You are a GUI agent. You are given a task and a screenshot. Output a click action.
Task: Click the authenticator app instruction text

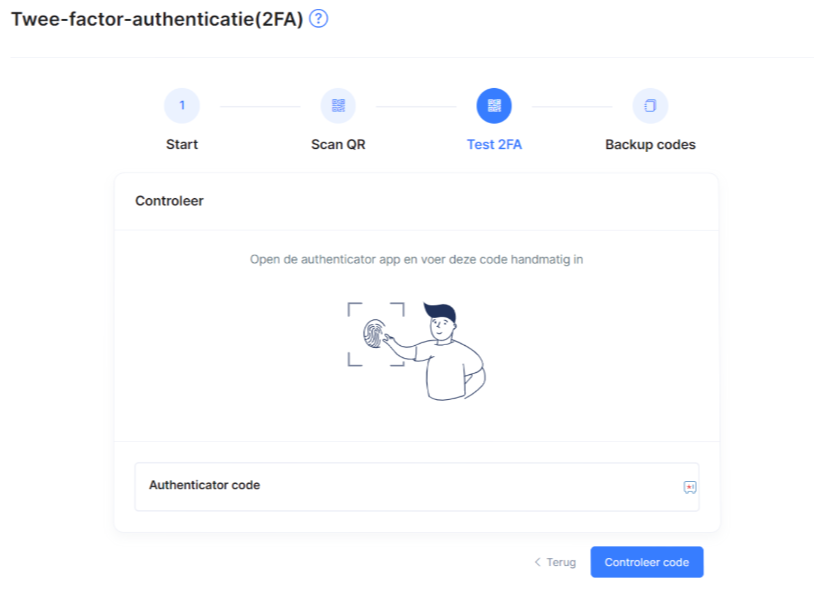click(416, 259)
